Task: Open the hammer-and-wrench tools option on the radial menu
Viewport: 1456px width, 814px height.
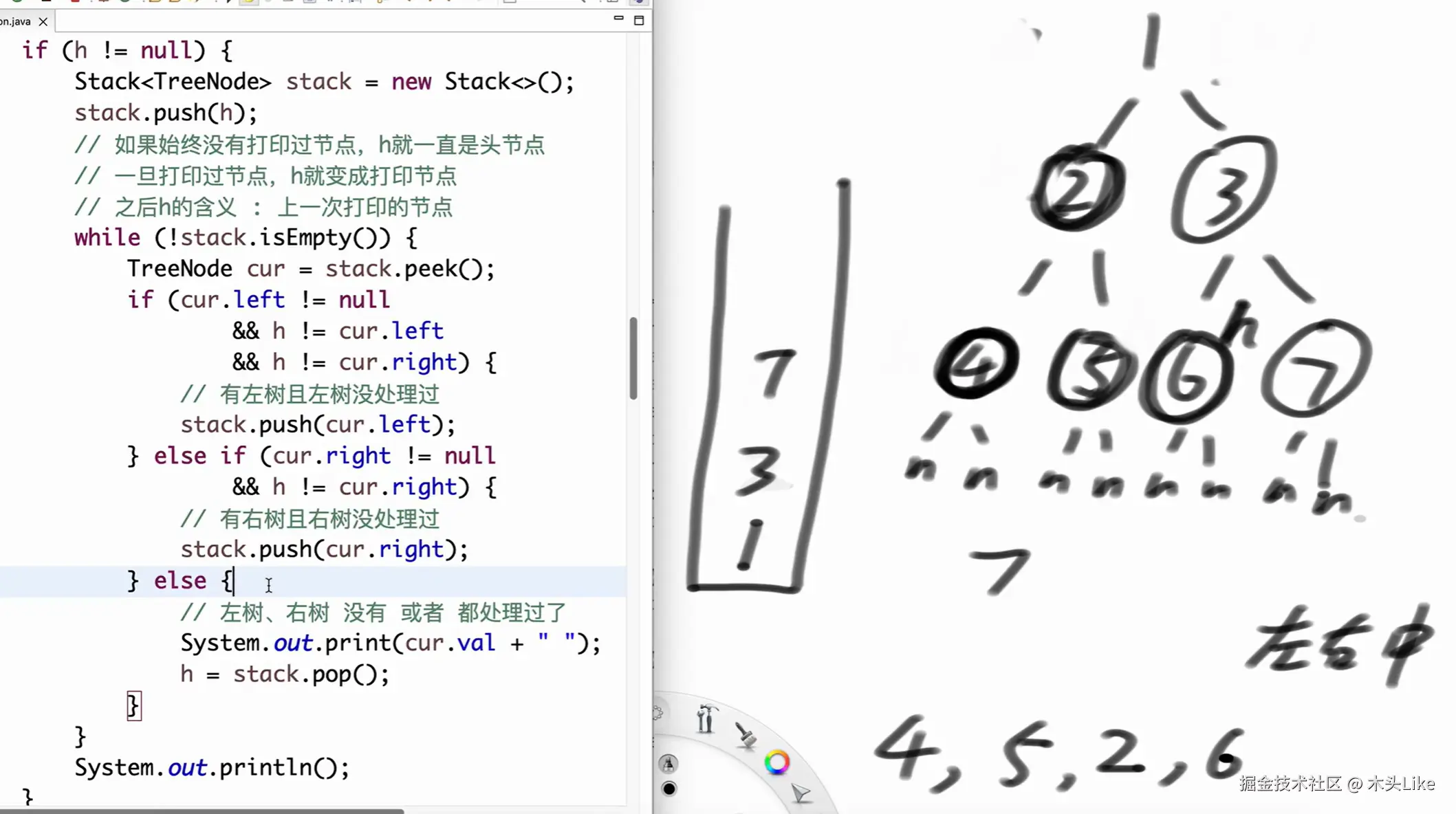Action: (706, 717)
